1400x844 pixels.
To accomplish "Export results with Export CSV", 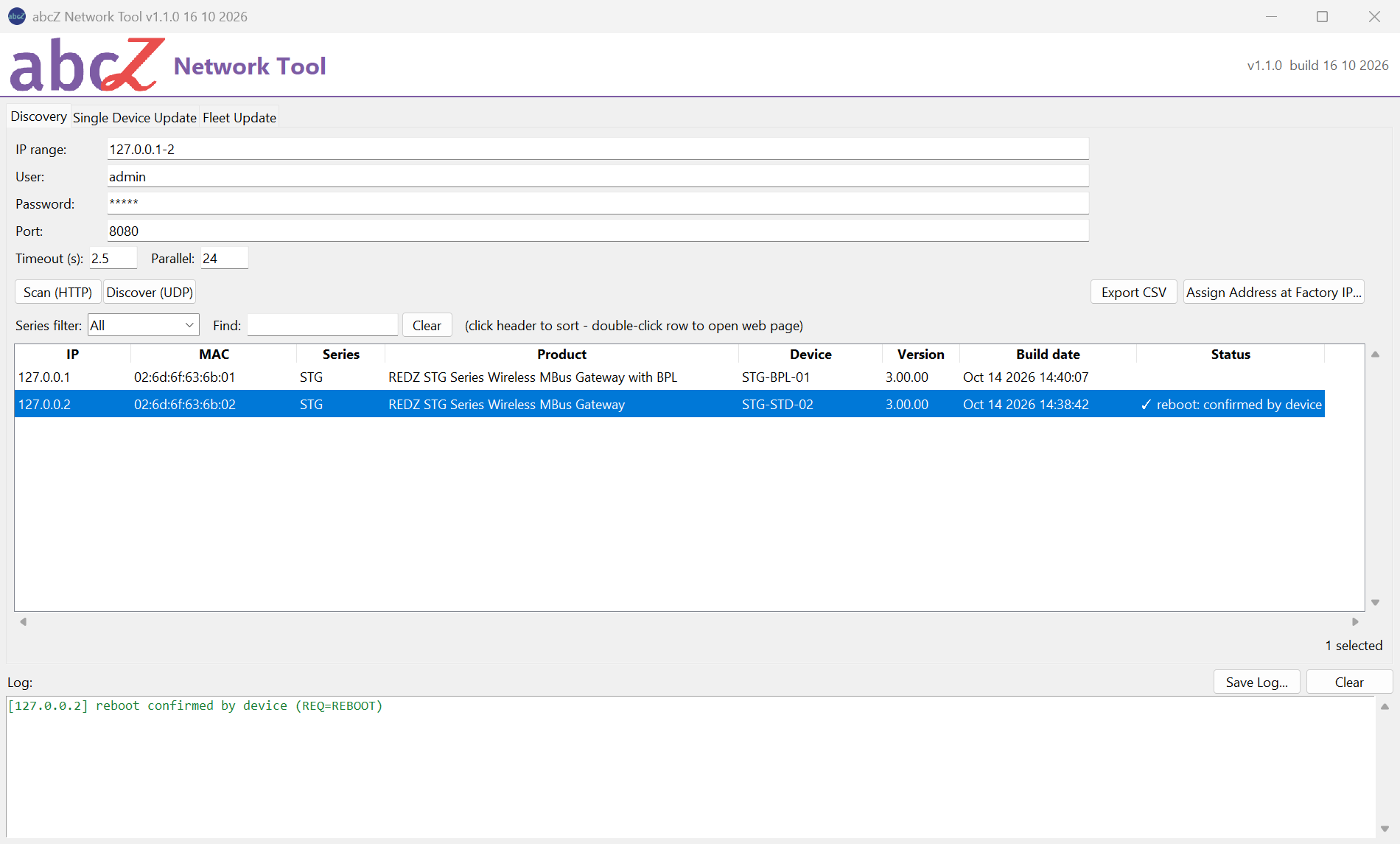I will tap(1133, 292).
